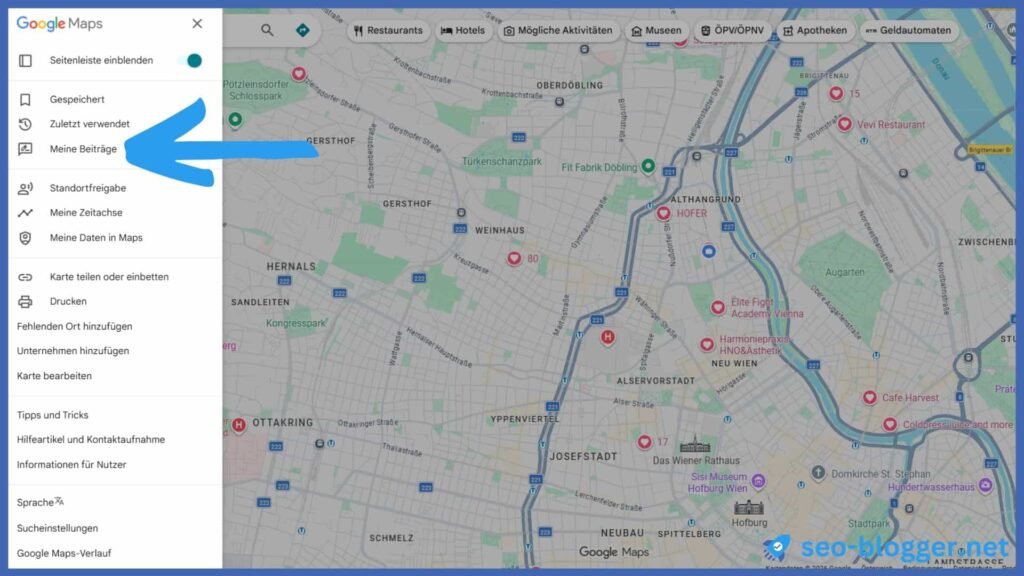Open Google Maps-Verlauf
The image size is (1024, 576).
[x=64, y=554]
